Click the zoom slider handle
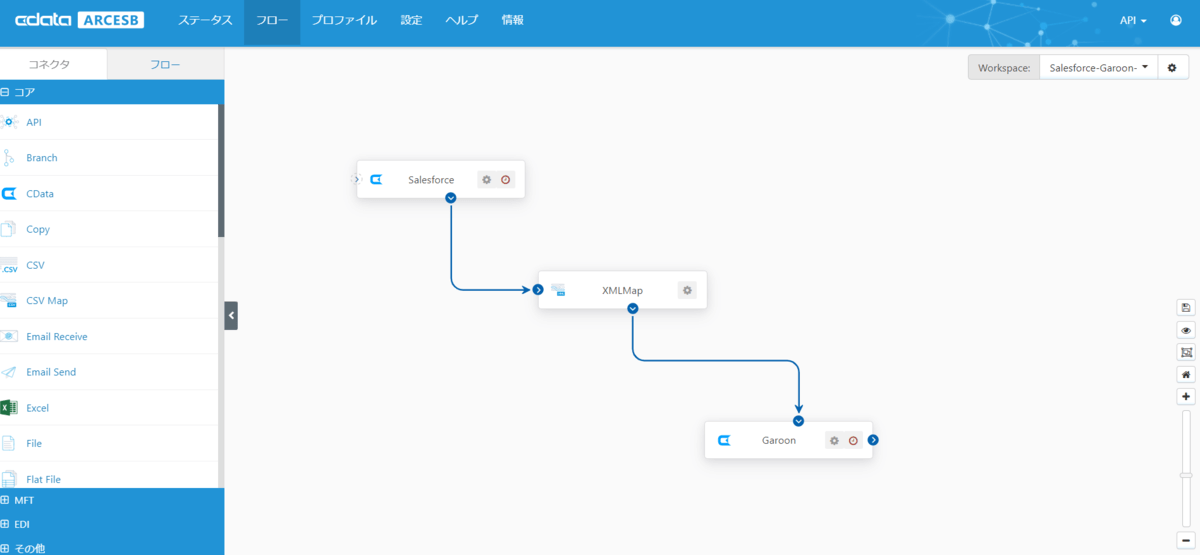 [x=1187, y=475]
